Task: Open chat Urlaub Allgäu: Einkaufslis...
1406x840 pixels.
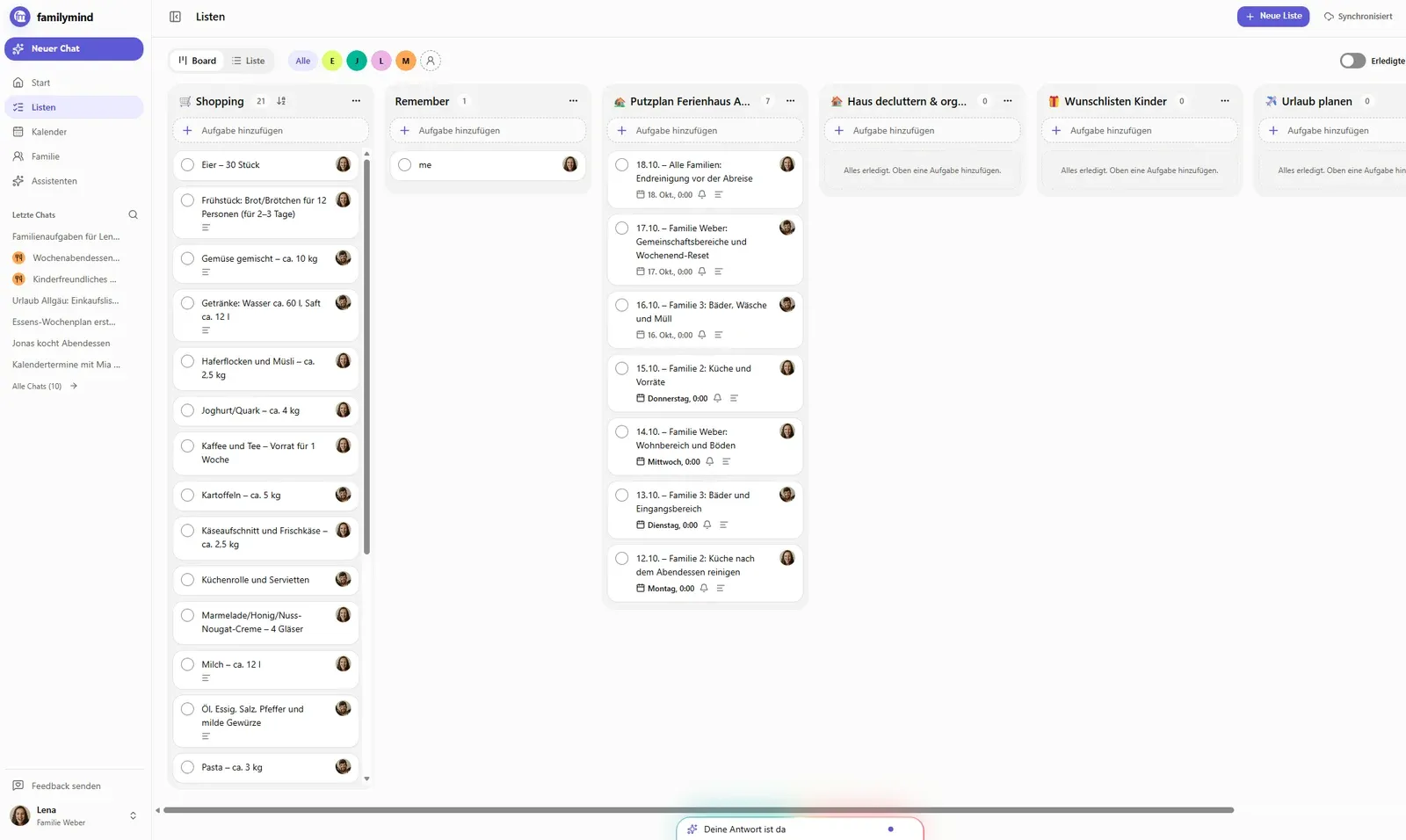Action: pyautogui.click(x=66, y=301)
